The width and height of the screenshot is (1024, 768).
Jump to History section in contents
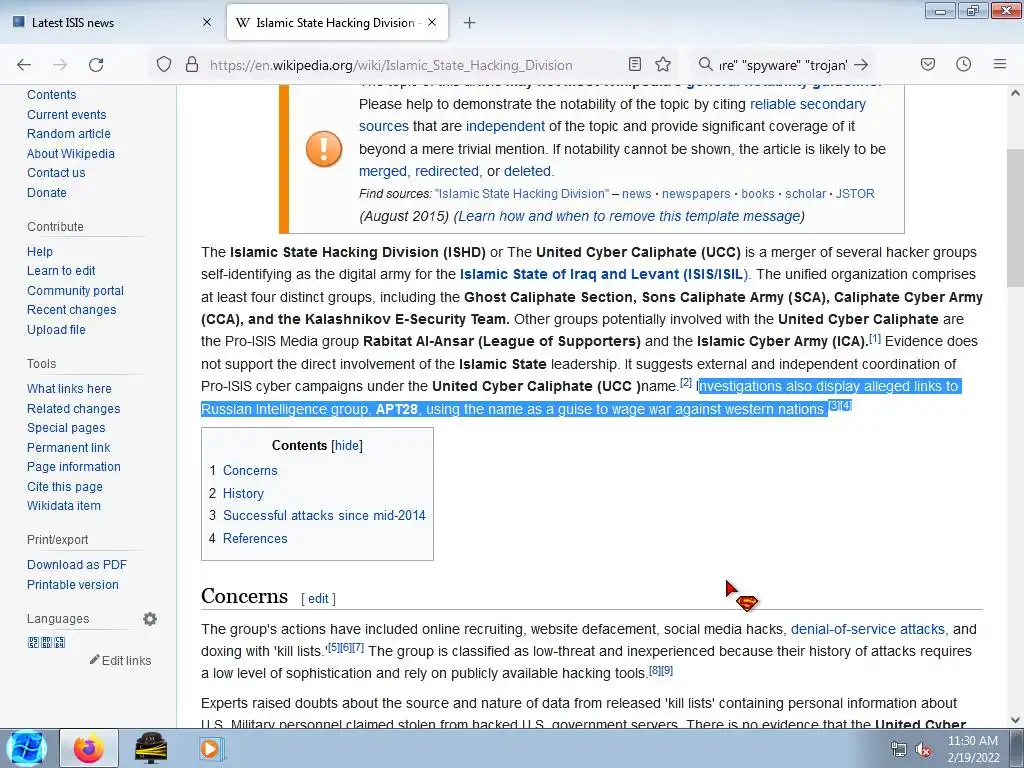tap(243, 493)
